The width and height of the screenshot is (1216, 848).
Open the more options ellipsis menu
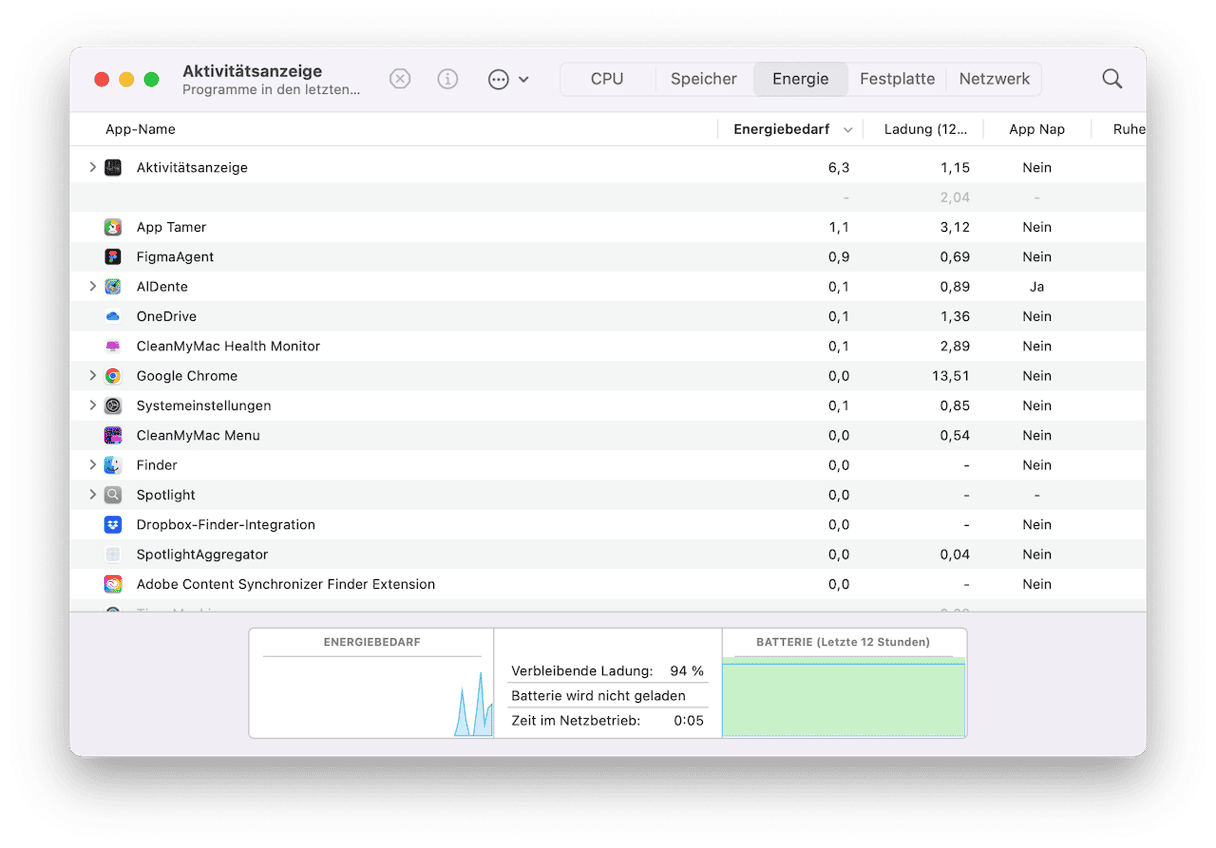pos(508,79)
